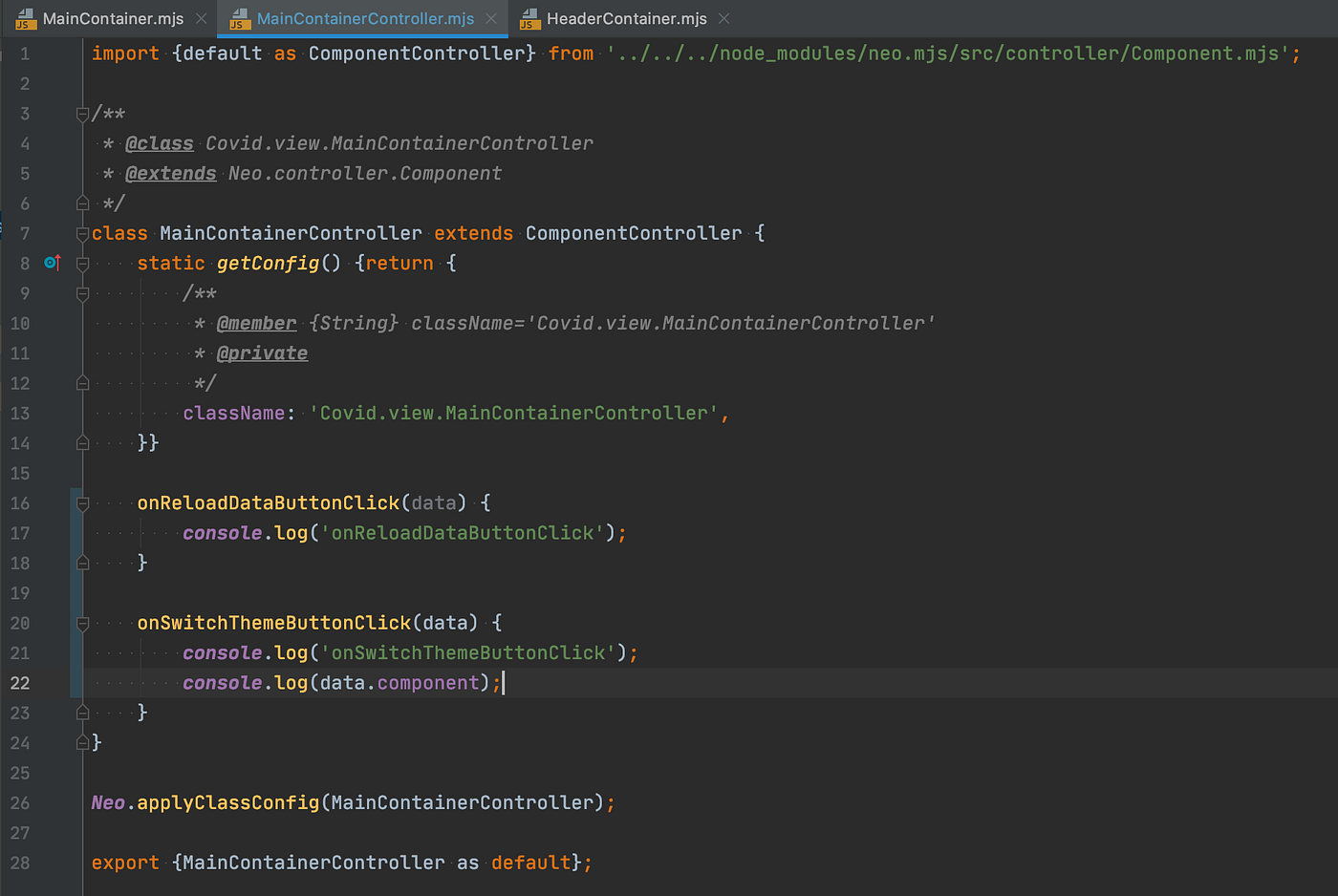Select the onSwitchThemeButtonClick console.log text

tap(466, 652)
